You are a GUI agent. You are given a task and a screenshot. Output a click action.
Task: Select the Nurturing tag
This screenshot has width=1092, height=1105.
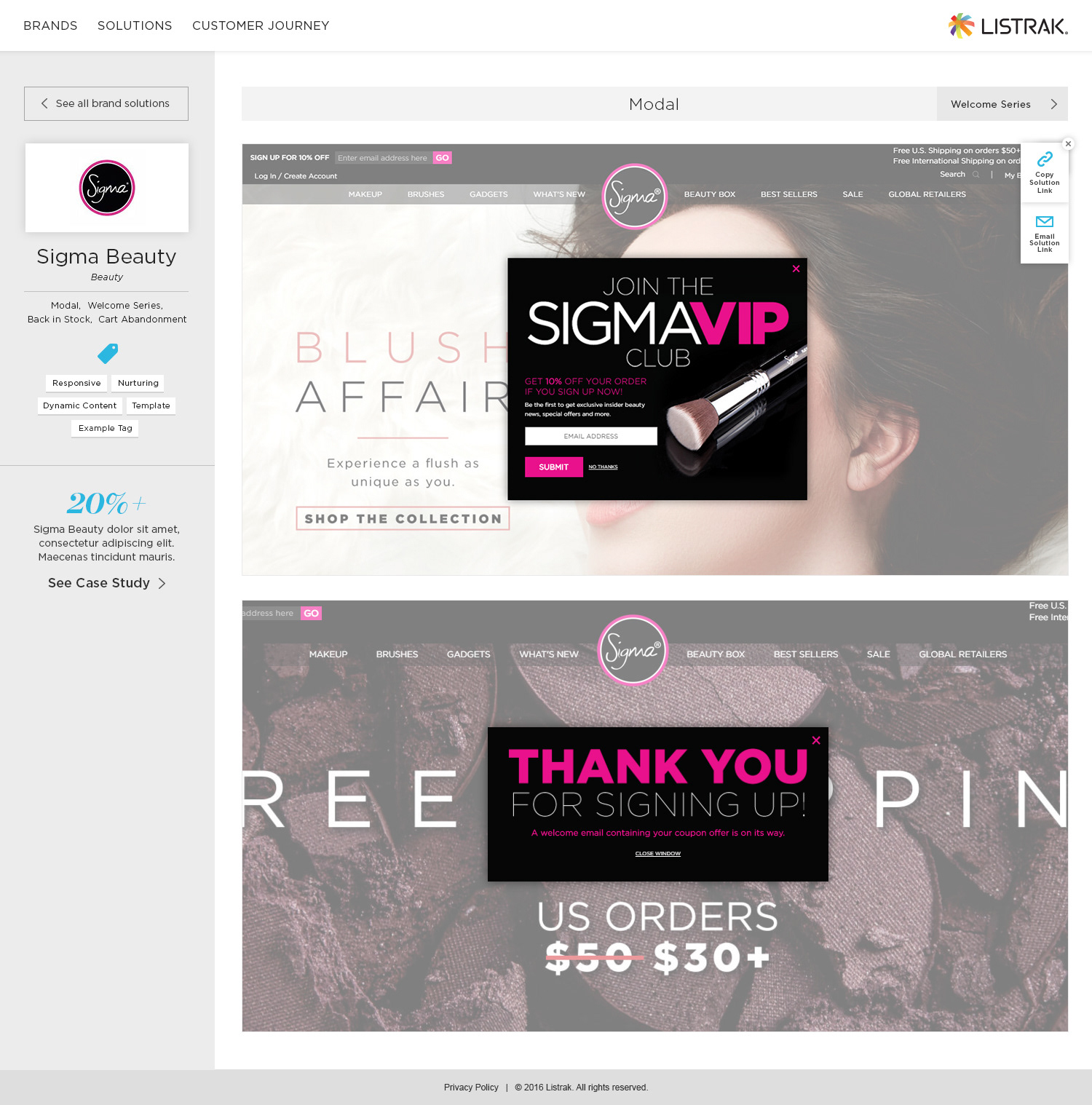pyautogui.click(x=138, y=383)
